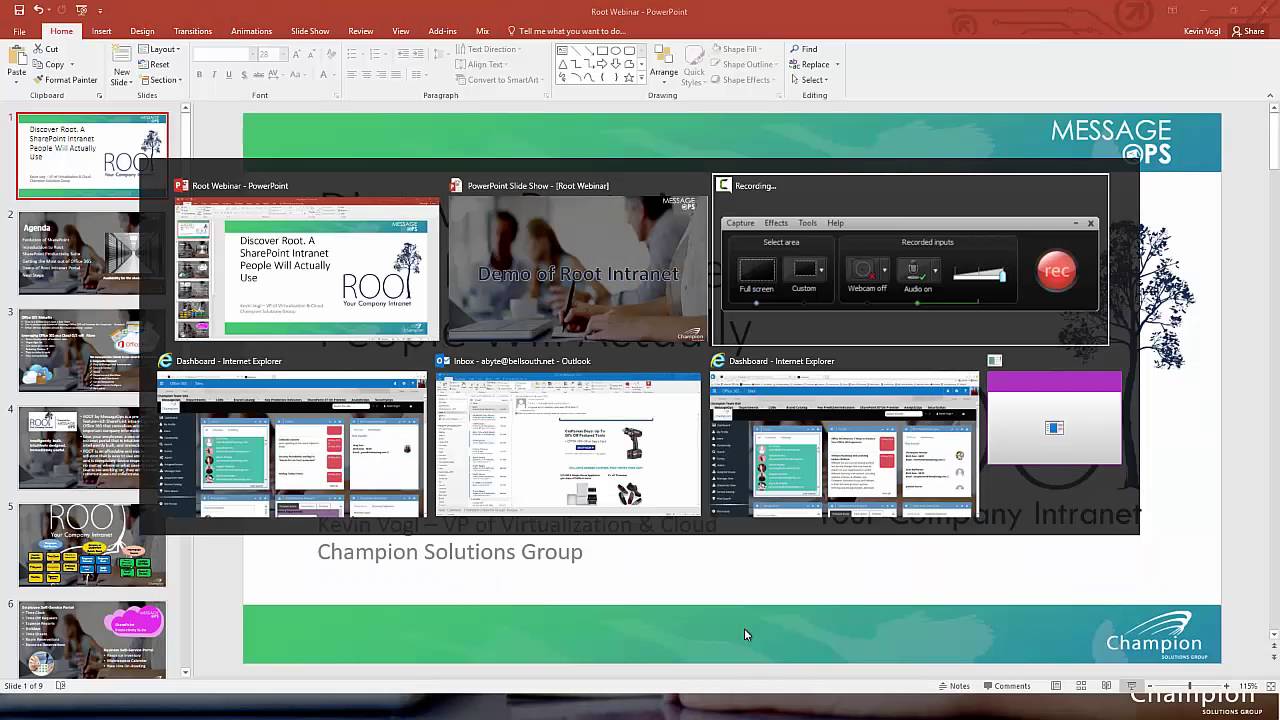Start slideshow from beginning via Quick Access icon
The height and width of the screenshot is (720, 1280).
click(x=83, y=10)
